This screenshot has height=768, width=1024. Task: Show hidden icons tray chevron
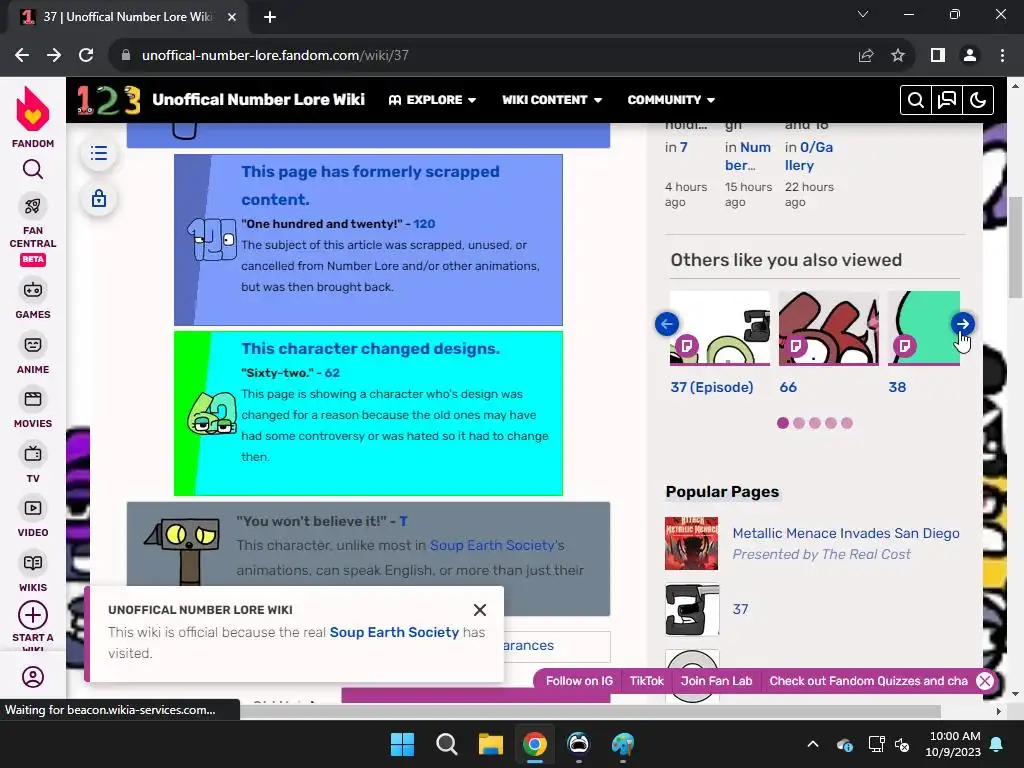(x=813, y=744)
